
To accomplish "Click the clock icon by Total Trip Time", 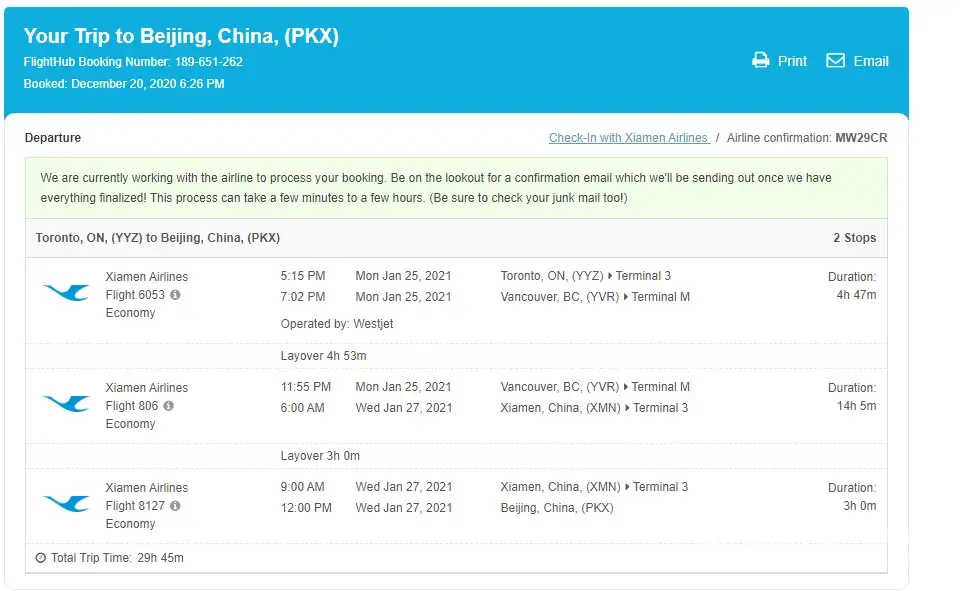I will (x=40, y=558).
